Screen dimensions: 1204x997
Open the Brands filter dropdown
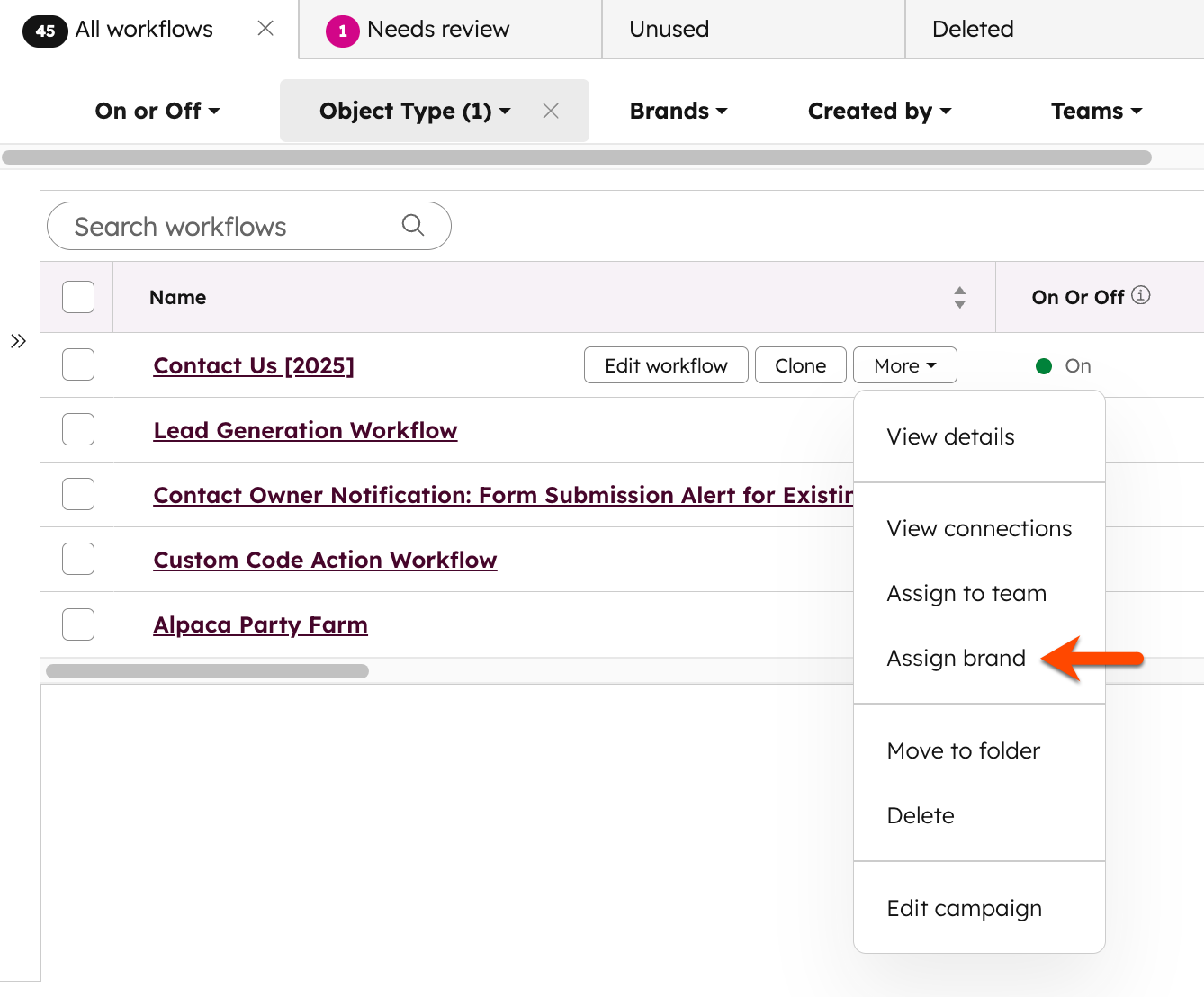678,111
